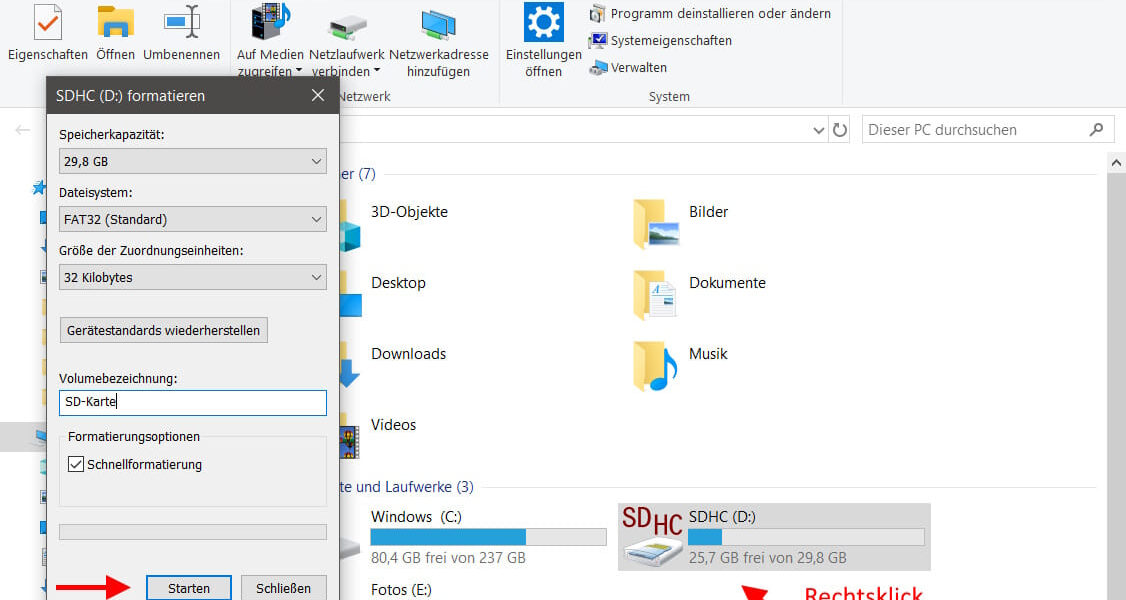The width and height of the screenshot is (1126, 600).
Task: Click Programm deinstallieren oder ändern
Action: (x=711, y=14)
